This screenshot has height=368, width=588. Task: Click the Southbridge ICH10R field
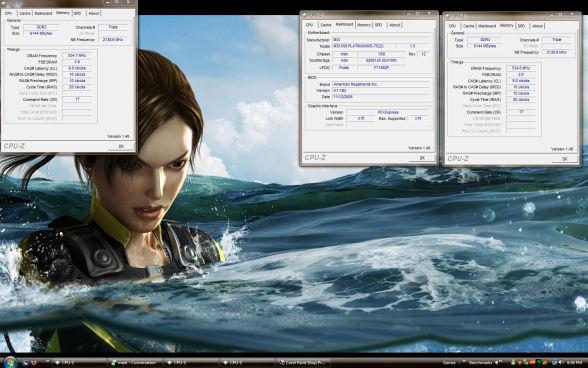click(382, 60)
